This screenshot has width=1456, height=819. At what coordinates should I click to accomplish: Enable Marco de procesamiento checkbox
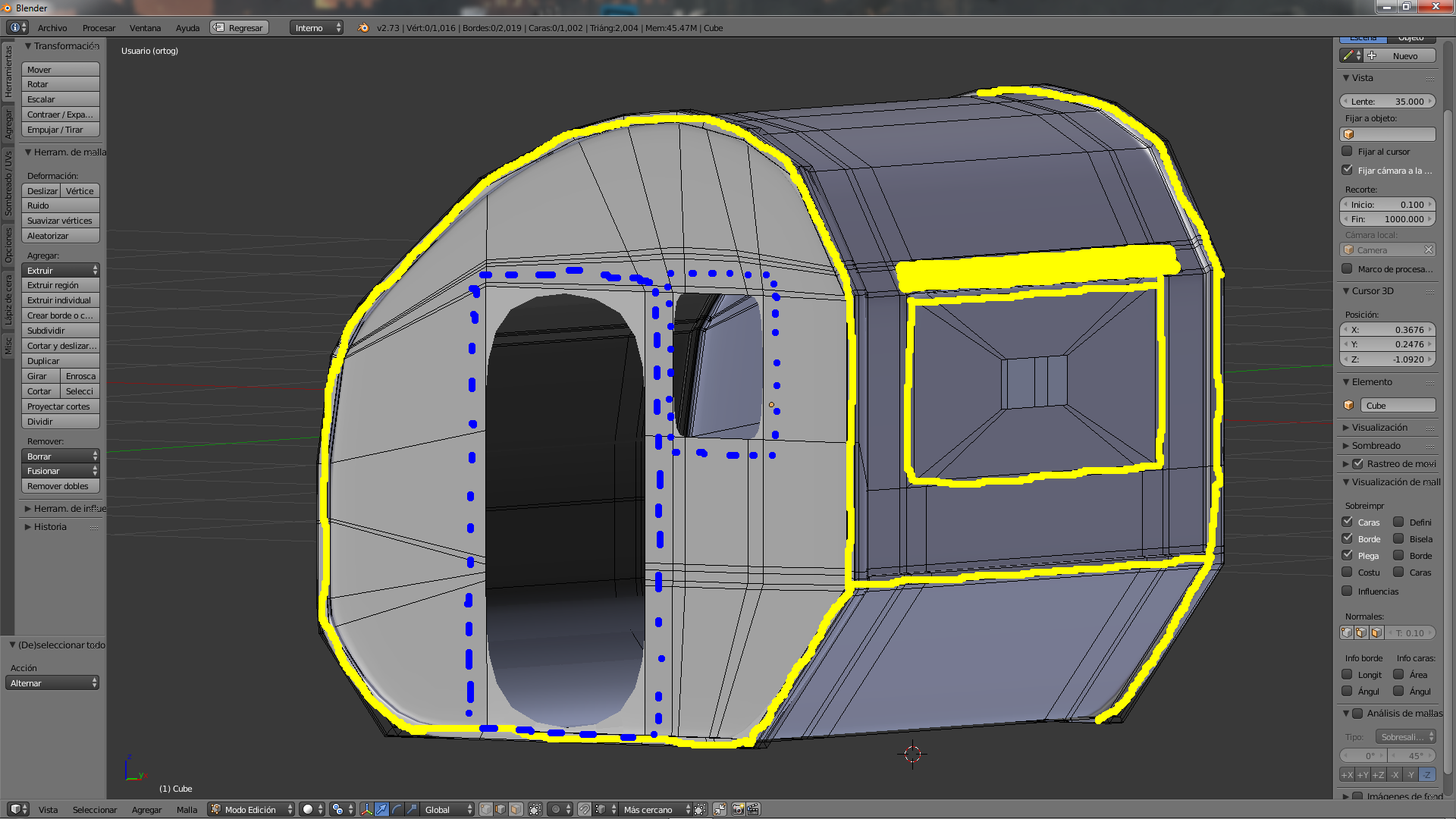[1348, 268]
